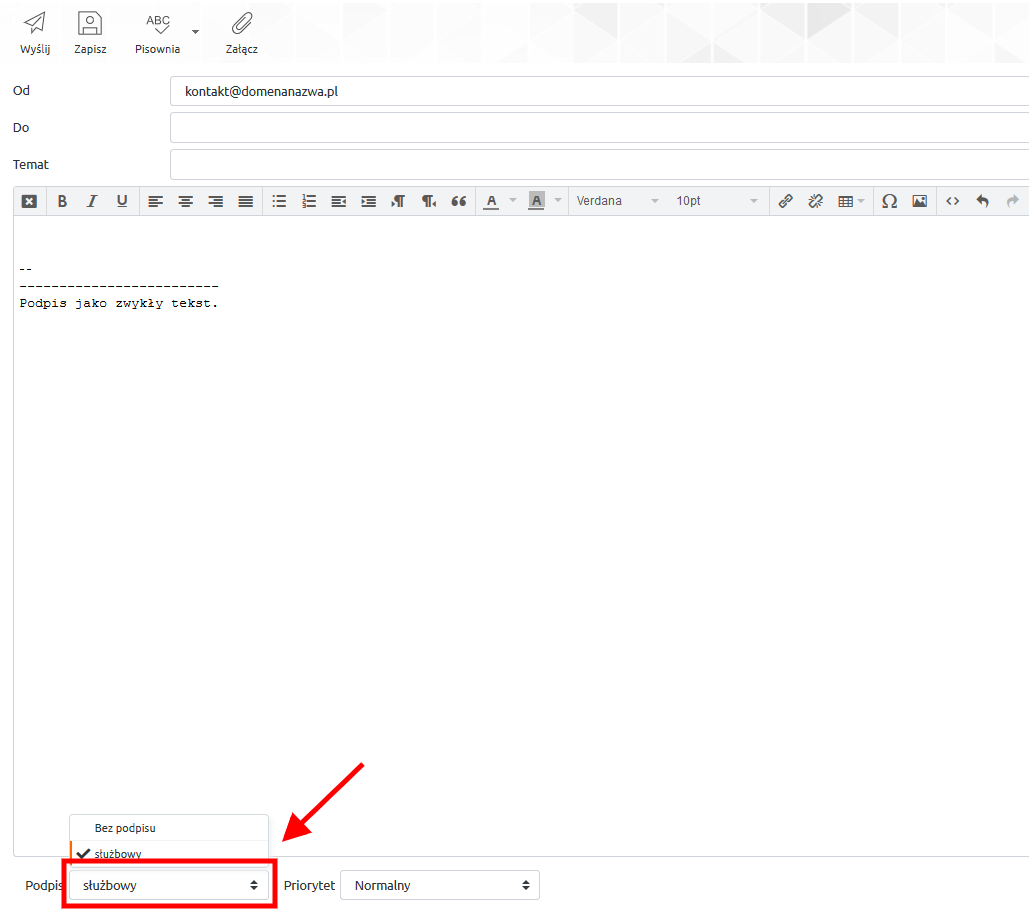1029x912 pixels.
Task: Click the Do recipient field
Action: pos(599,127)
